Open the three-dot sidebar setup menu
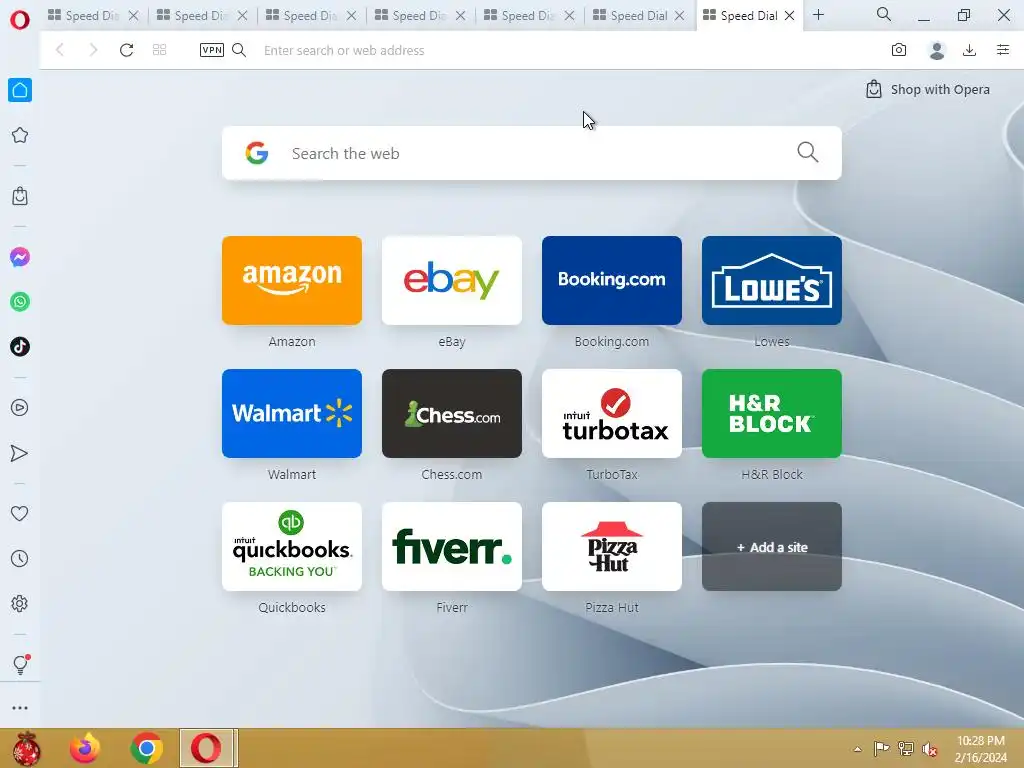This screenshot has width=1024, height=768. pos(20,708)
